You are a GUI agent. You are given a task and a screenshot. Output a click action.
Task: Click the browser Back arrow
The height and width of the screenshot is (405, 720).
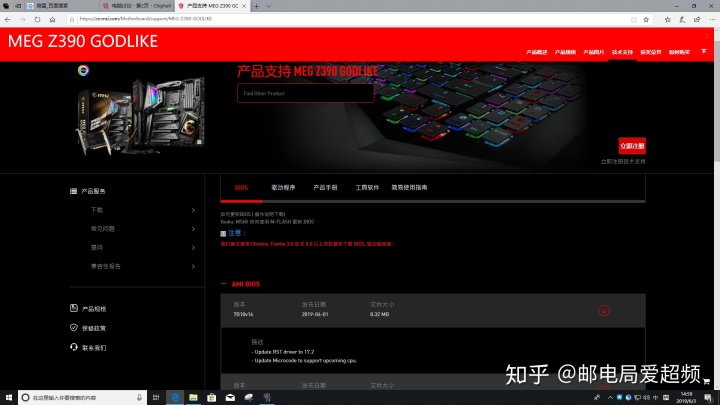tap(8, 19)
